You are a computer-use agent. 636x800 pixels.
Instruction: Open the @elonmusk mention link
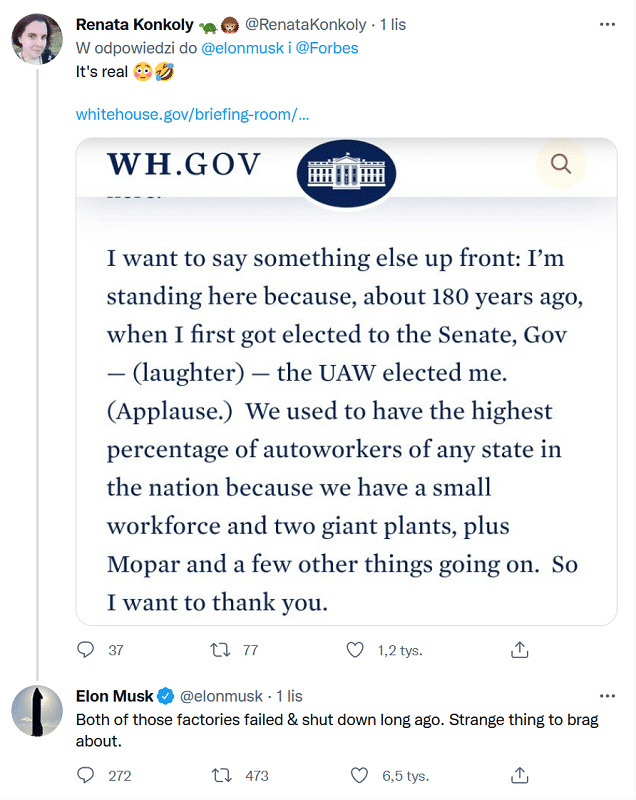(242, 48)
